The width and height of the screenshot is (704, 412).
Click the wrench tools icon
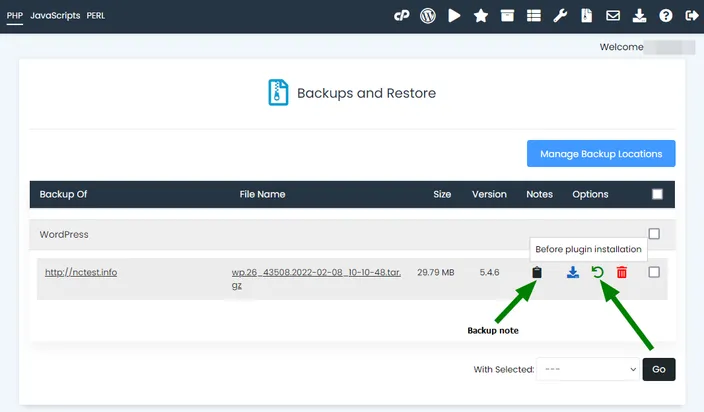[x=560, y=16]
